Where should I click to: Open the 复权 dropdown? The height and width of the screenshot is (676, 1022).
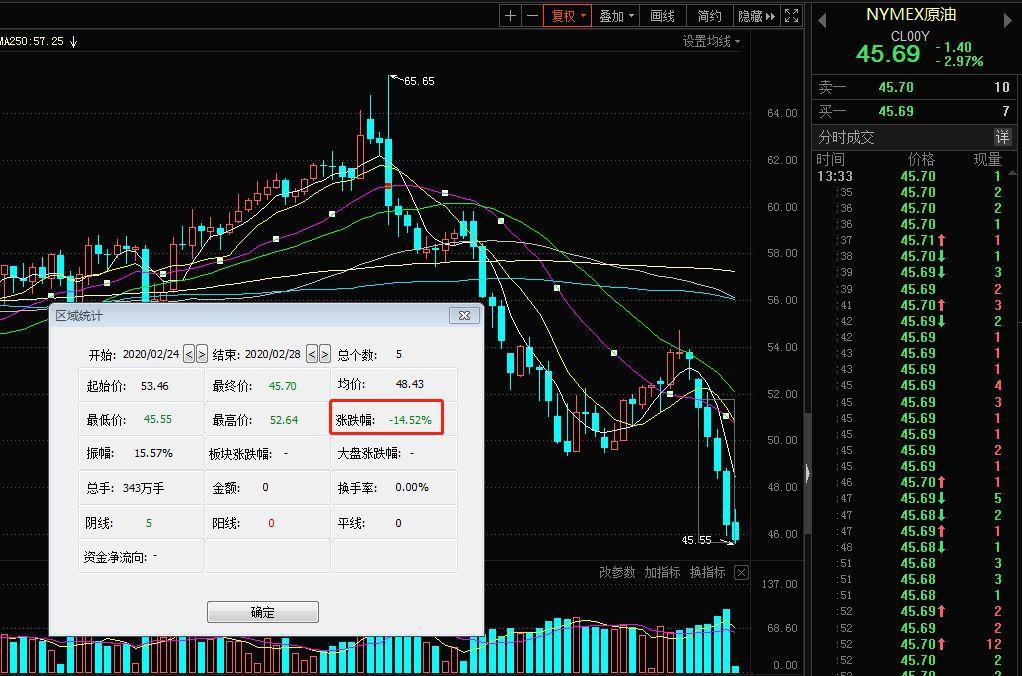point(568,16)
